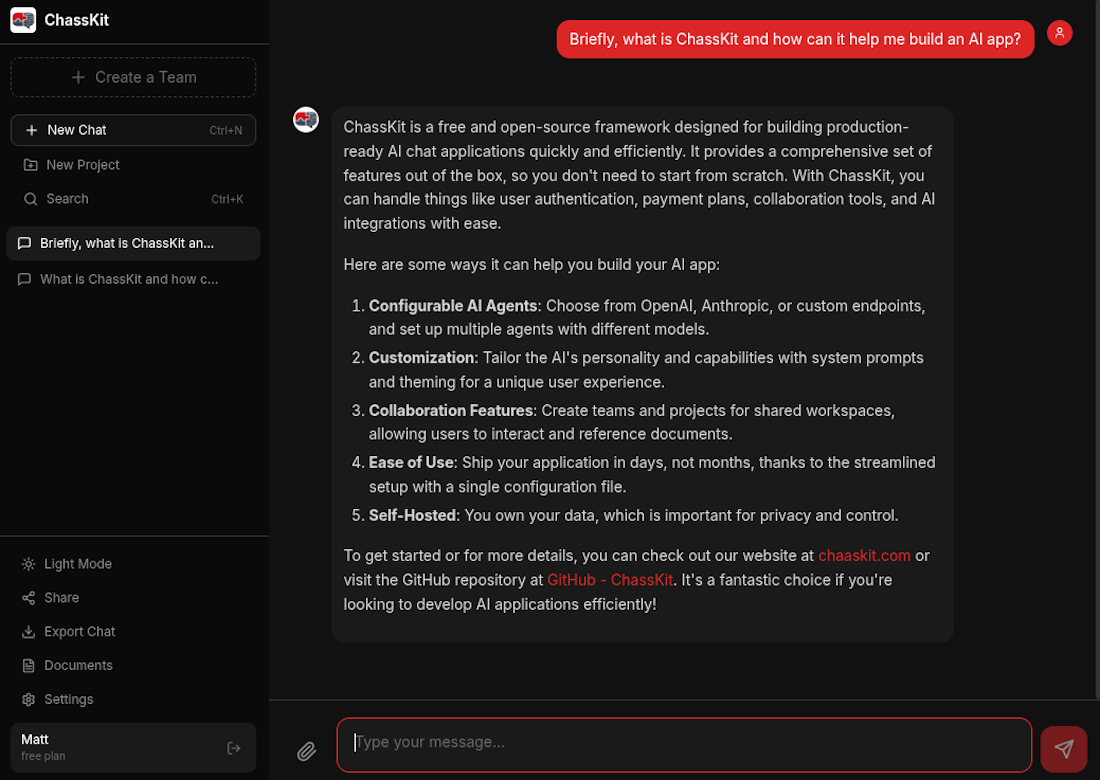
Task: Click the assistant avatar next to the response
Action: click(306, 119)
